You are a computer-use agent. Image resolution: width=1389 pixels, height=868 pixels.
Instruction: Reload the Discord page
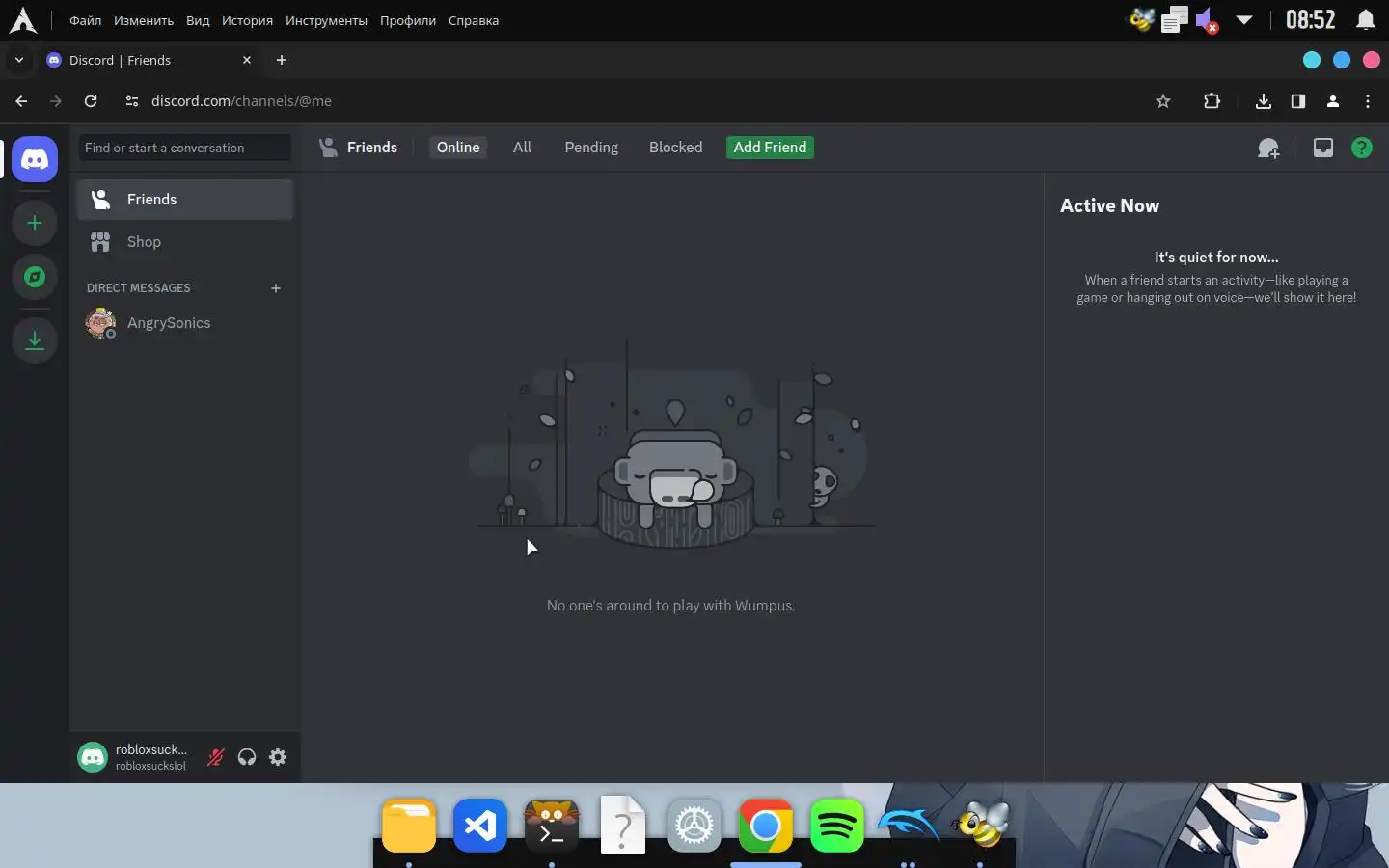pyautogui.click(x=91, y=101)
